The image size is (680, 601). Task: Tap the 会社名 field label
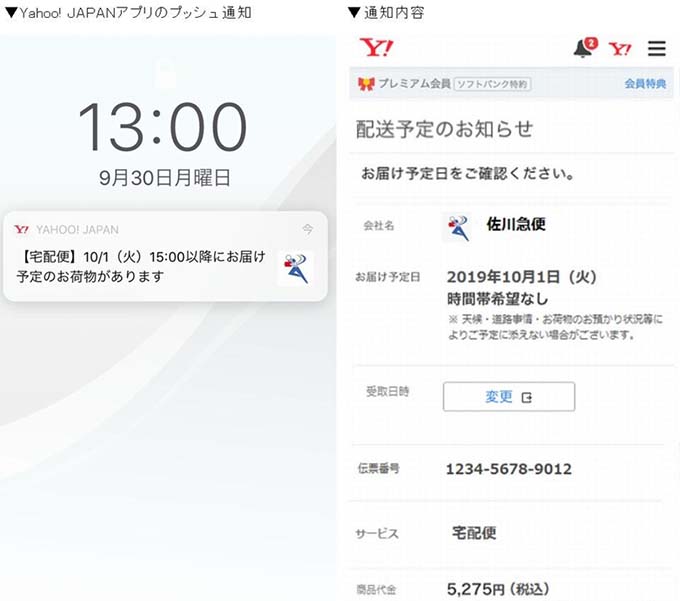click(x=379, y=225)
